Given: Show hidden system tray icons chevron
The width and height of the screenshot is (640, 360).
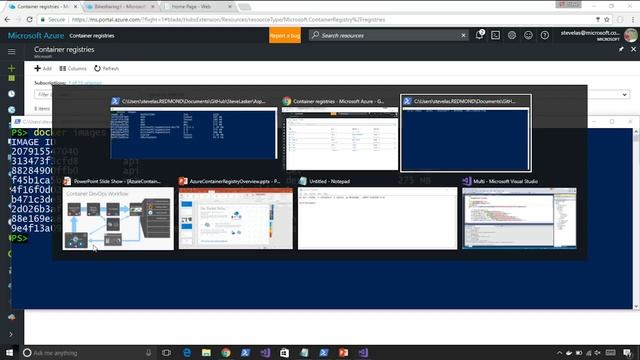Looking at the screenshot, I should click(560, 353).
